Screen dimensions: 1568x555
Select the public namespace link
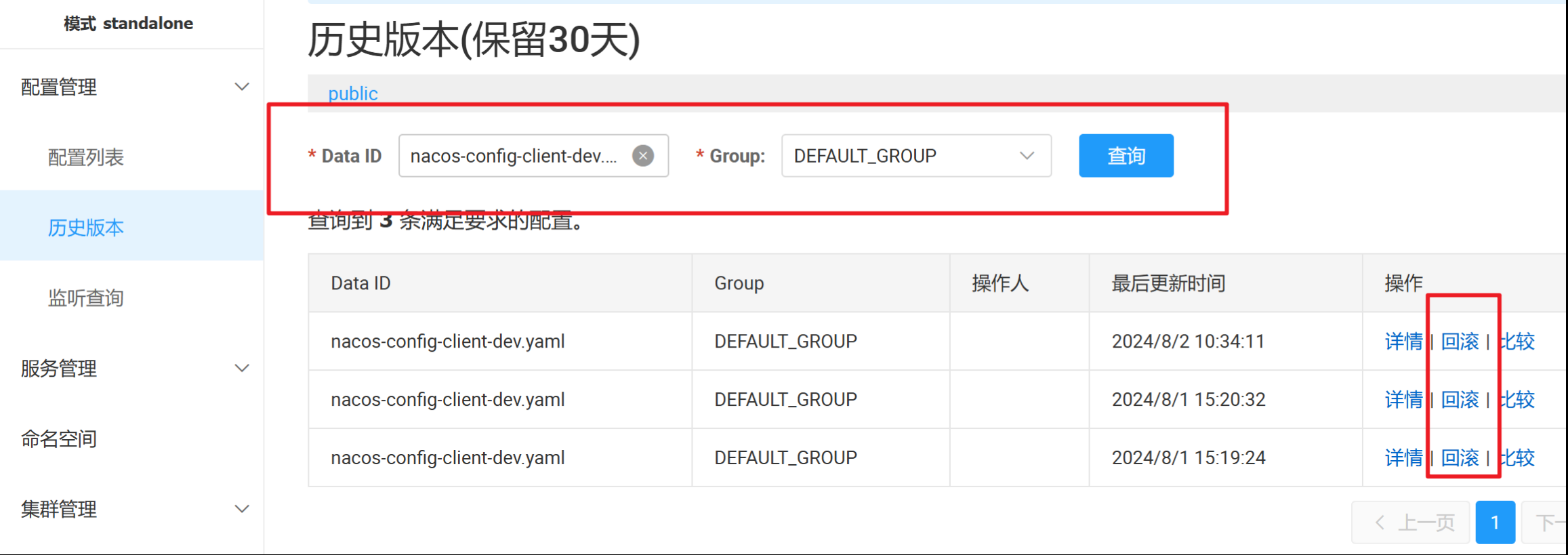click(353, 94)
